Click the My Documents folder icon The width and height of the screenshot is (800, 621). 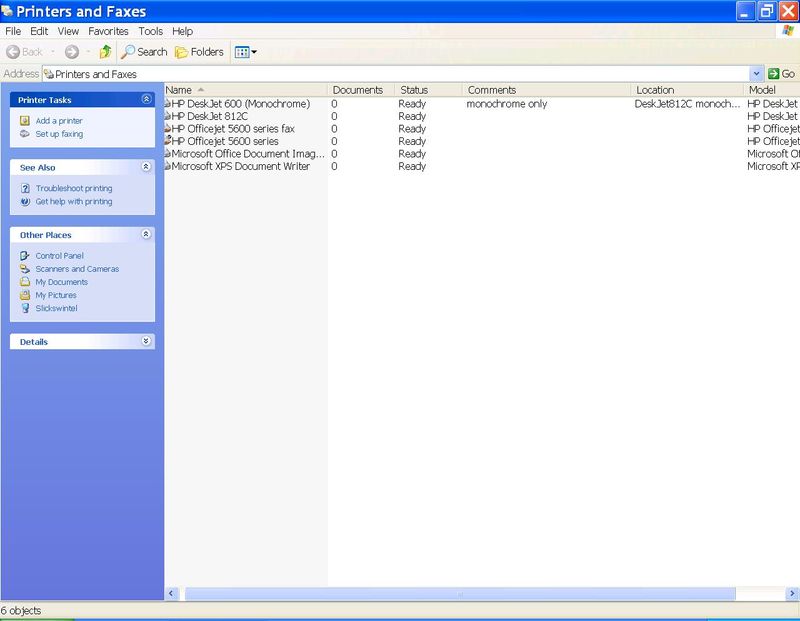(25, 282)
